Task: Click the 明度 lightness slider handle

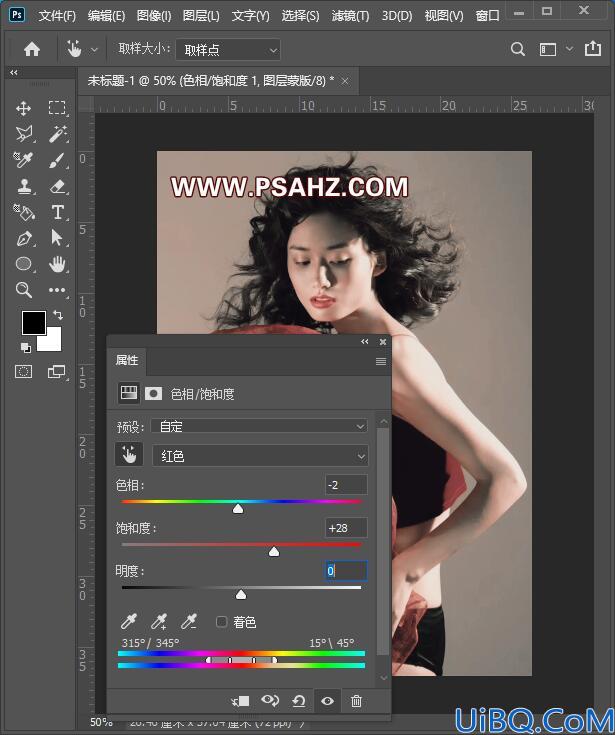Action: point(241,595)
